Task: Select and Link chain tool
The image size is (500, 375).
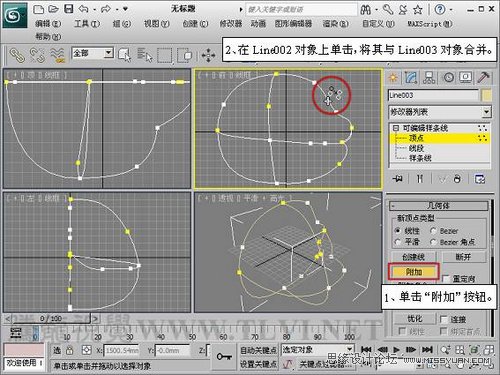Action: (17, 55)
